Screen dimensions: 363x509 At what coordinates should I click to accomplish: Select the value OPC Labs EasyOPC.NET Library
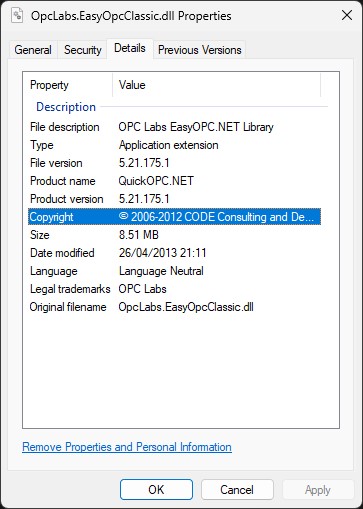point(196,127)
